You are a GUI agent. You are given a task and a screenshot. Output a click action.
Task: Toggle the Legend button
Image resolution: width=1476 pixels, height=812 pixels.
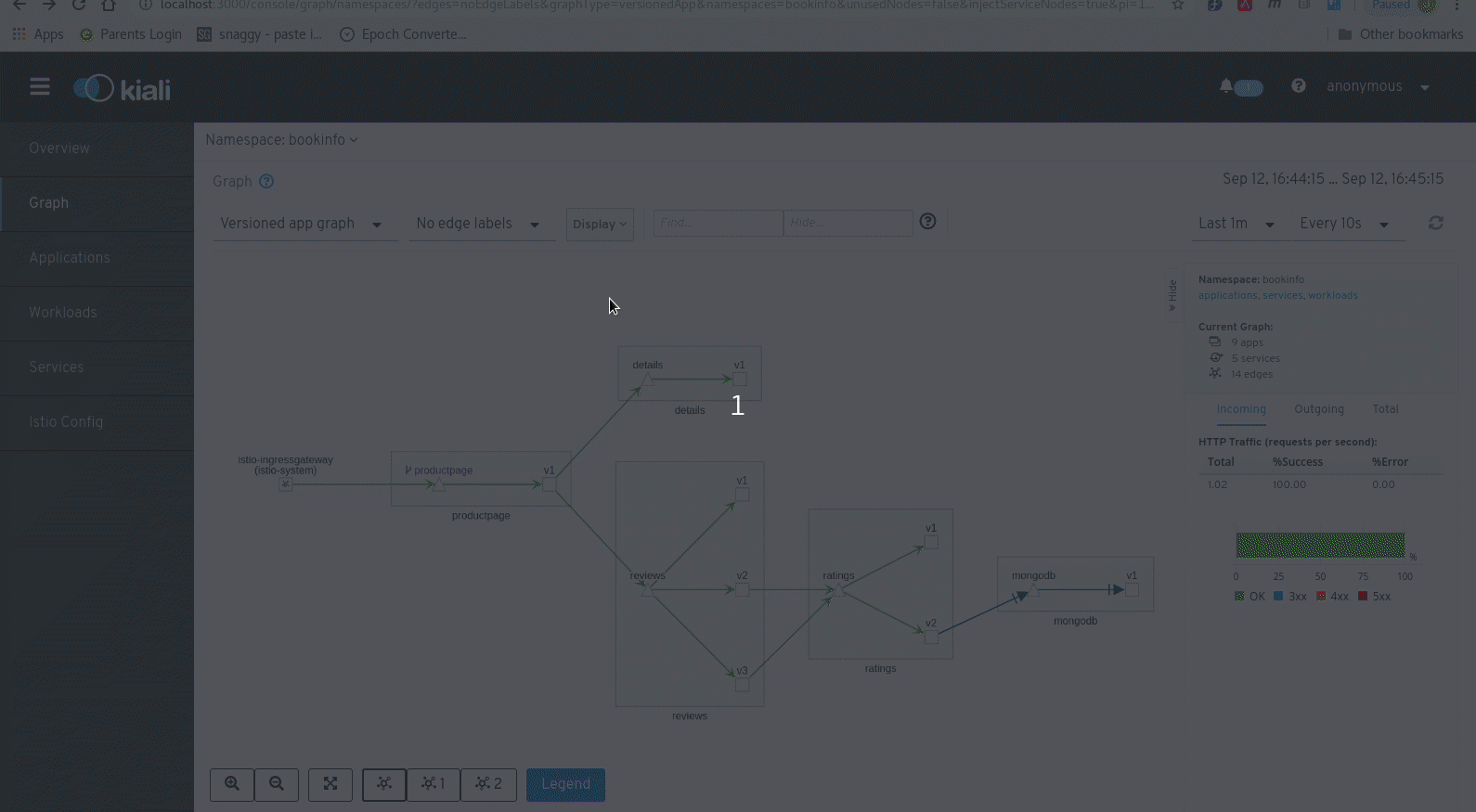pyautogui.click(x=565, y=784)
